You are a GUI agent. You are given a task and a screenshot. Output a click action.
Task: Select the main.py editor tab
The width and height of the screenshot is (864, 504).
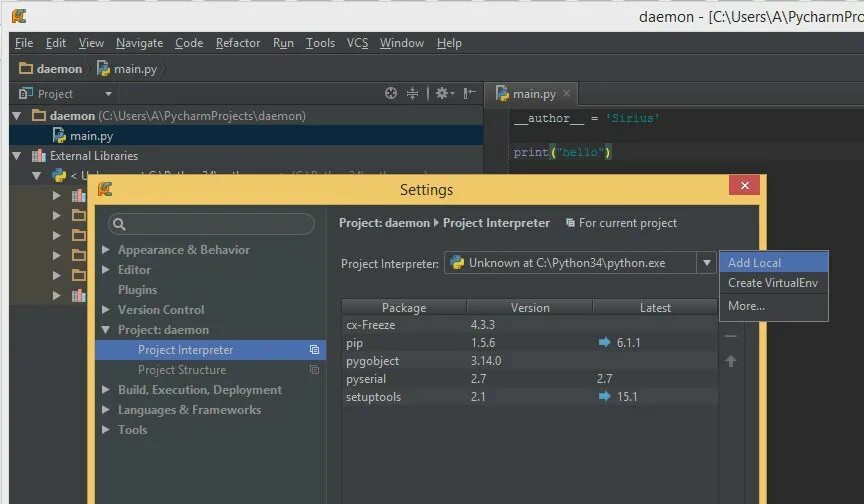[534, 94]
